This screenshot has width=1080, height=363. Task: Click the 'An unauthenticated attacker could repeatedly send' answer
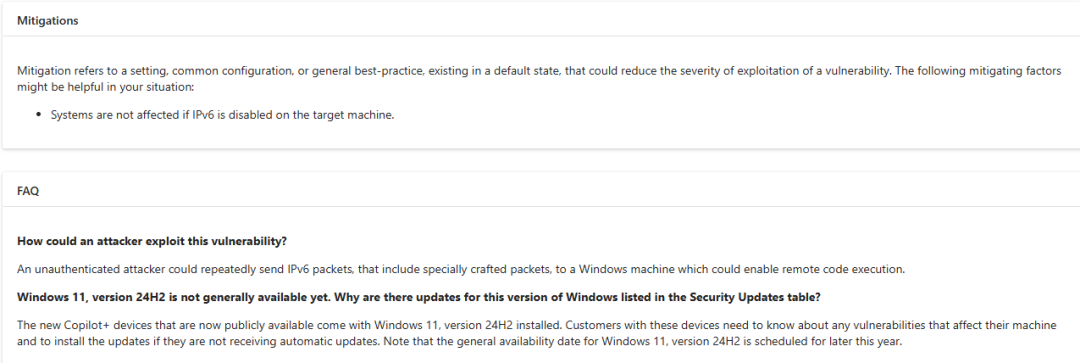click(x=461, y=269)
